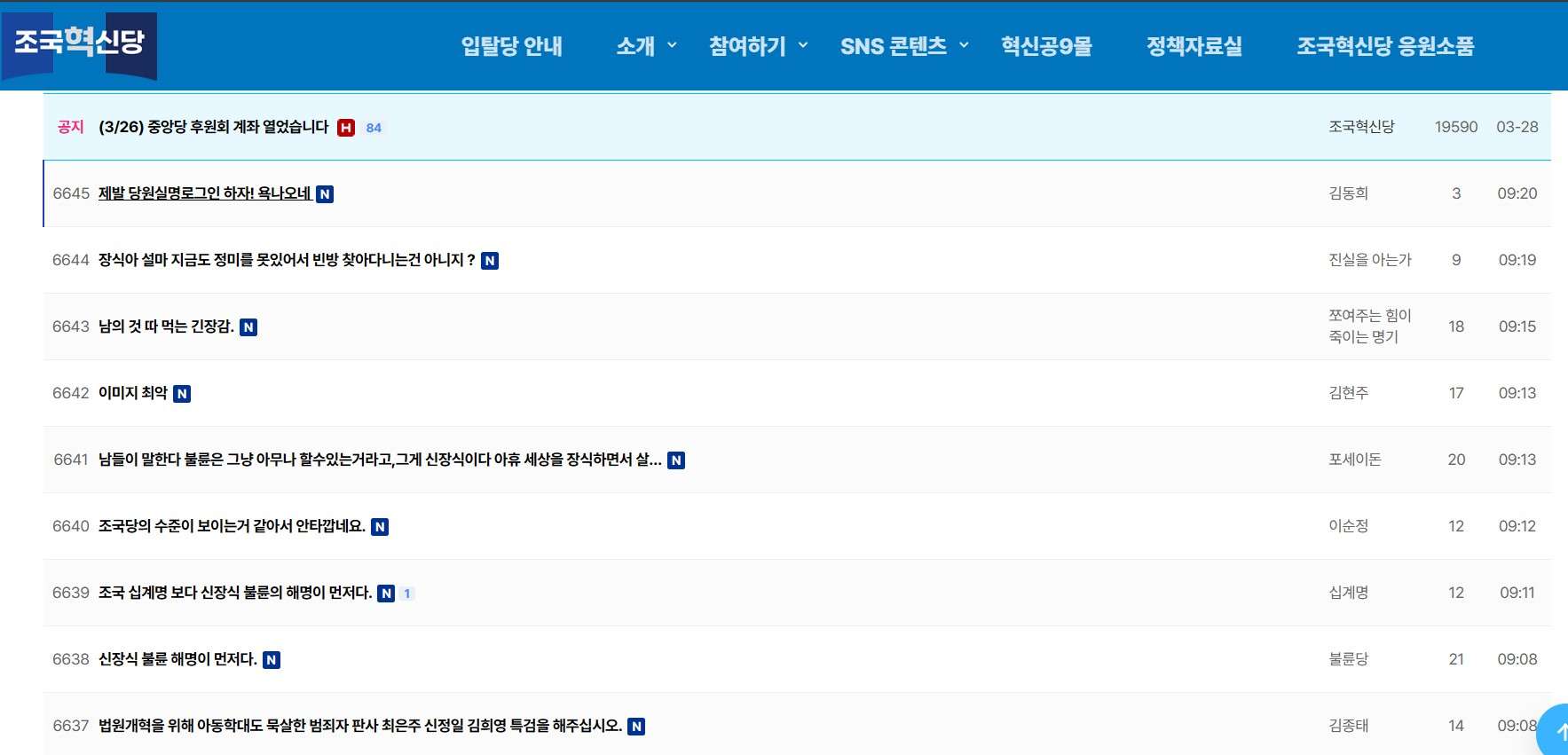Read post 6643 남의 것 따 먹는 긴장감

coord(166,326)
